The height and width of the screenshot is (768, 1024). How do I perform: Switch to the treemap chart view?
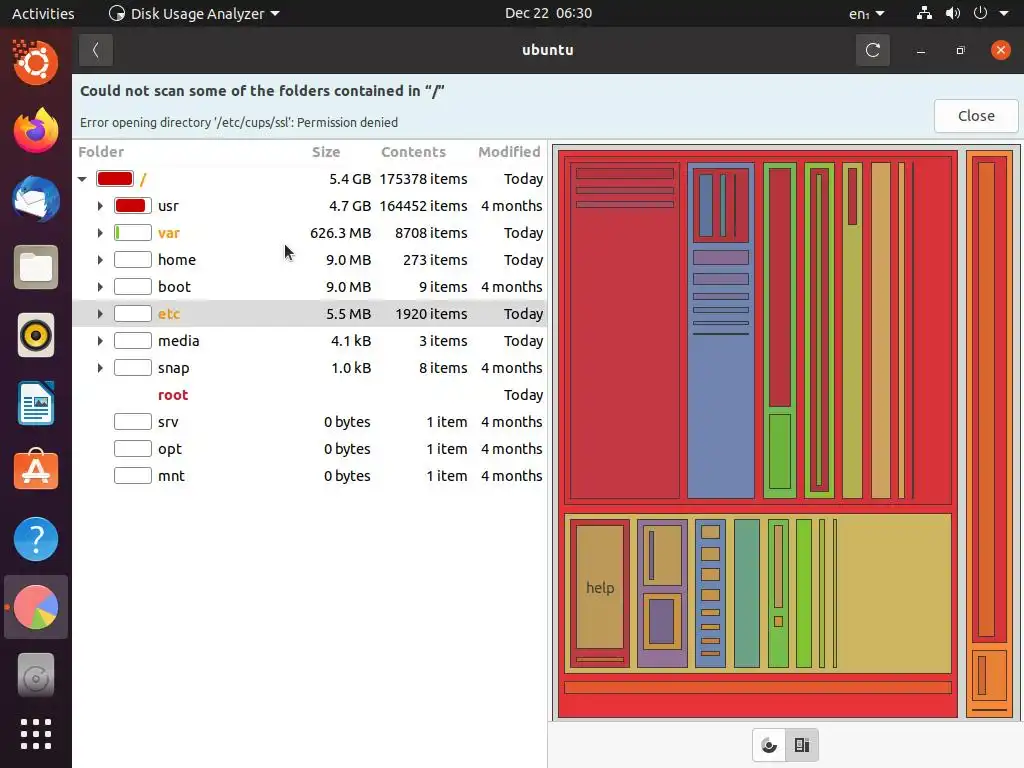pyautogui.click(x=802, y=745)
